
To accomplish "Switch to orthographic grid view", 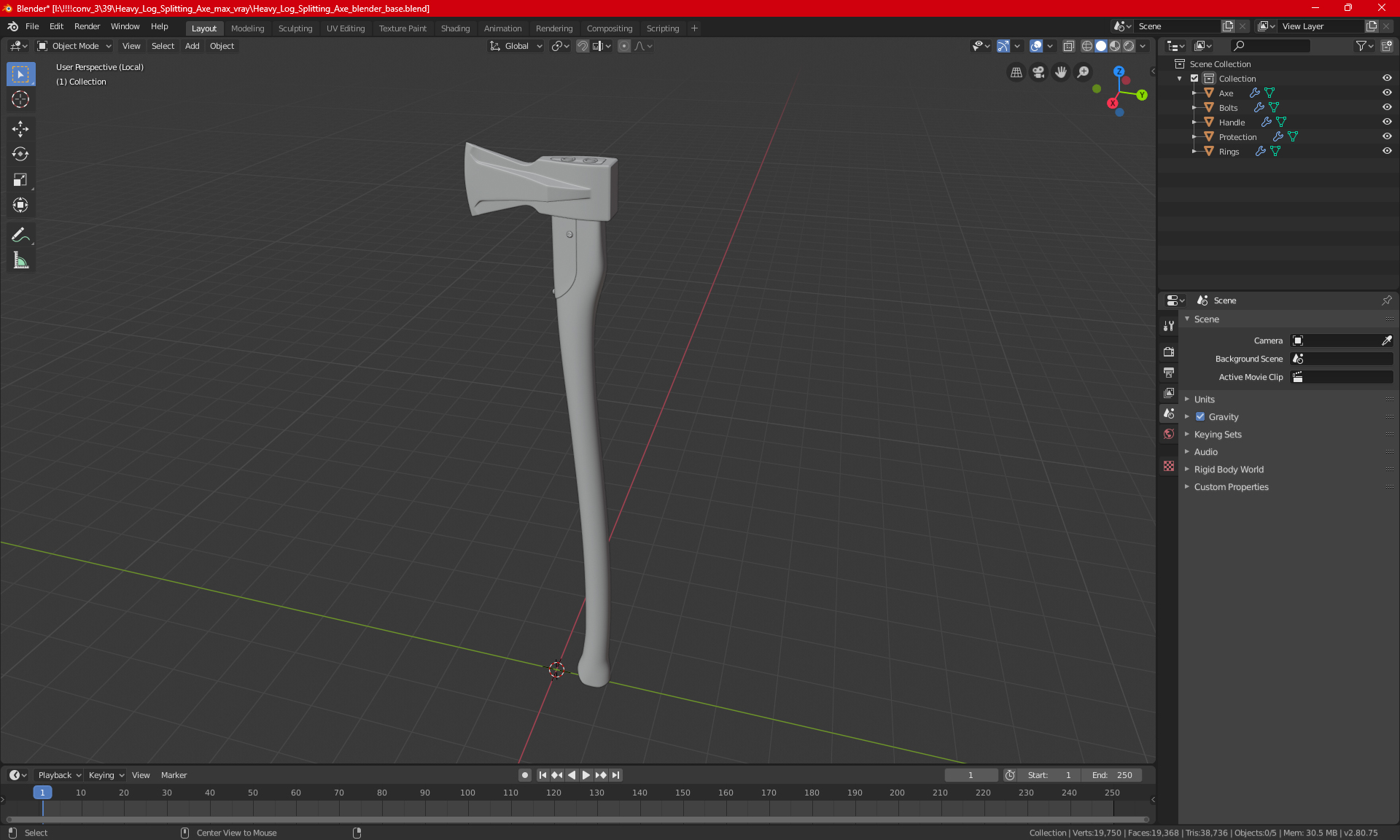I will (1016, 72).
